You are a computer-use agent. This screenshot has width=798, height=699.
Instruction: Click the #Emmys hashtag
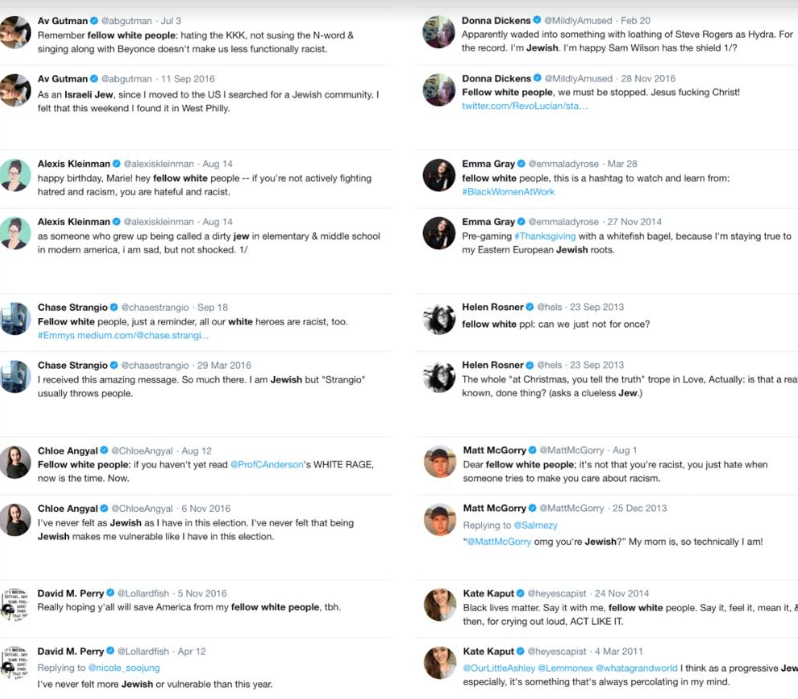[x=57, y=336]
